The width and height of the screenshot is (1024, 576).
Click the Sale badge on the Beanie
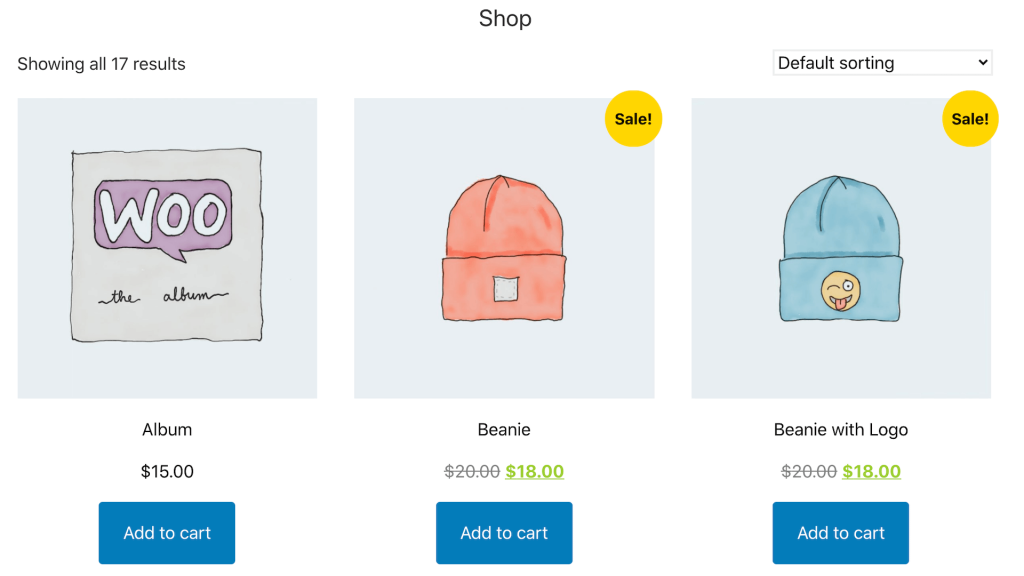click(633, 118)
